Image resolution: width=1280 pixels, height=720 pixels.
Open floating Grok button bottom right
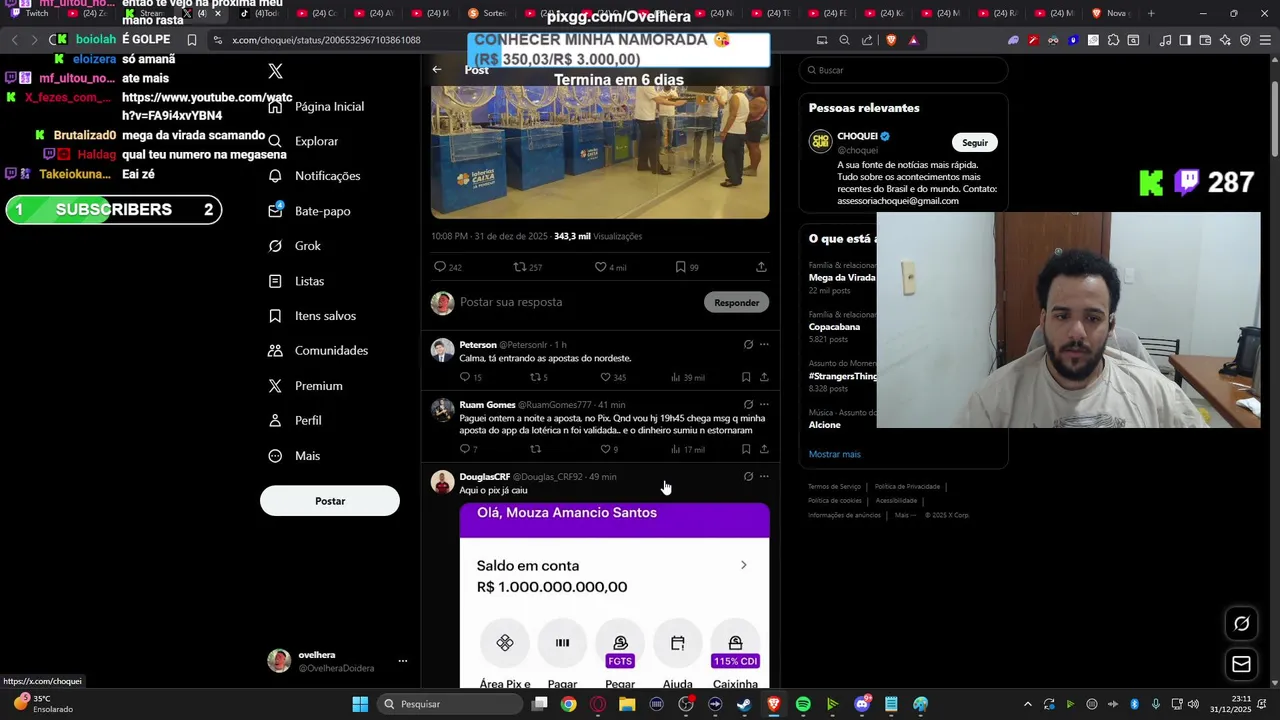point(1241,623)
